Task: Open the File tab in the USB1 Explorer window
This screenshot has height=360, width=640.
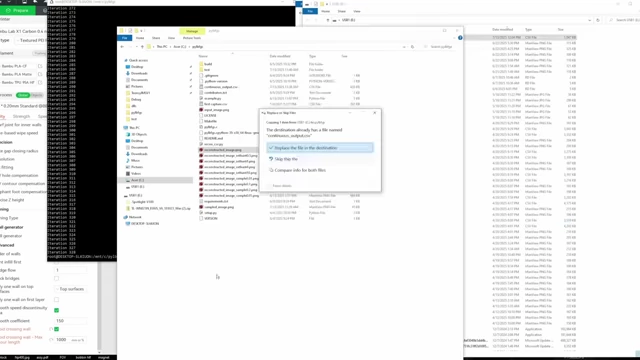Action: pos(310,11)
